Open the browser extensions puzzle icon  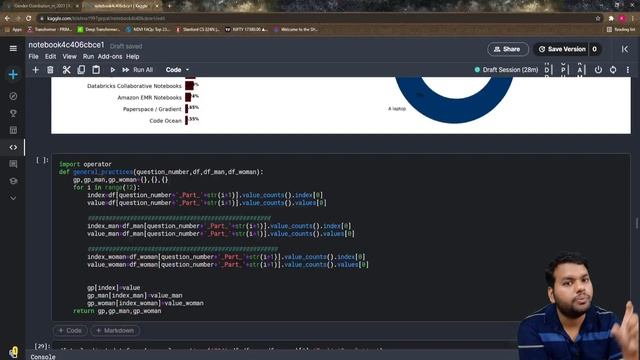click(611, 18)
